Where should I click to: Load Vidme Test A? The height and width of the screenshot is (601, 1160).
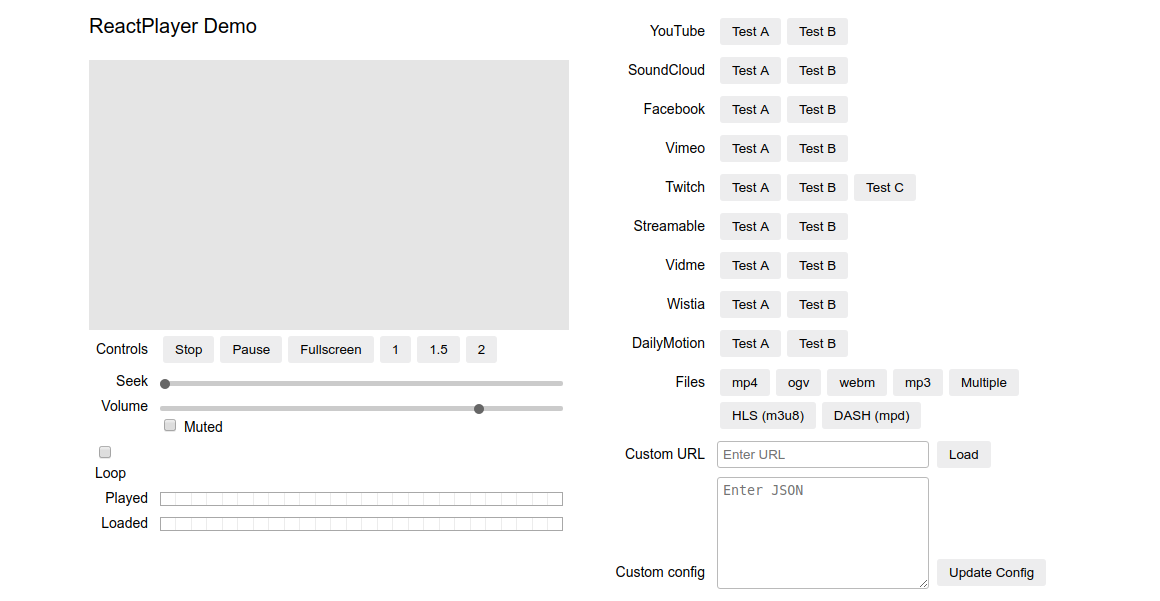pos(750,266)
